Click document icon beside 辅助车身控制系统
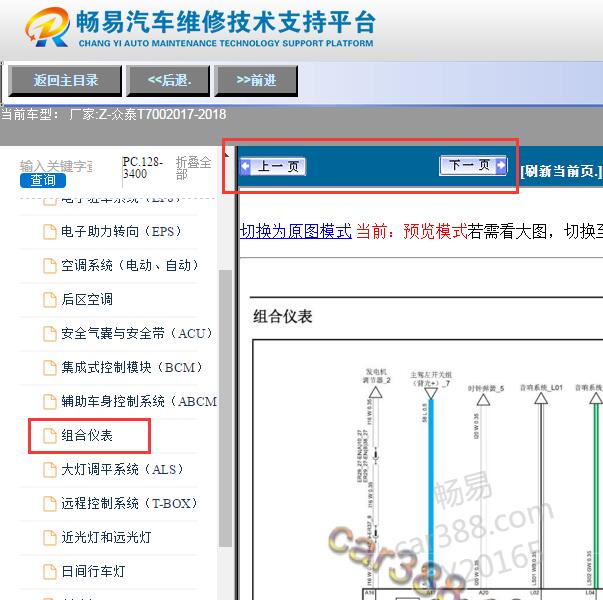Viewport: 603px width, 600px height. [50, 401]
